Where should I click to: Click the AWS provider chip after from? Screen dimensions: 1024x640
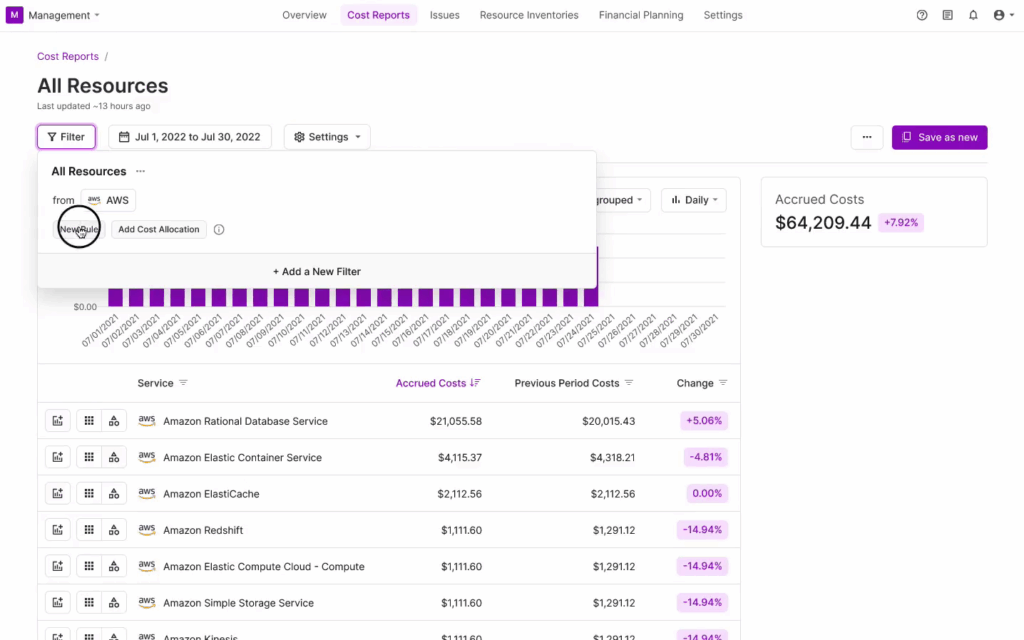[x=108, y=200]
